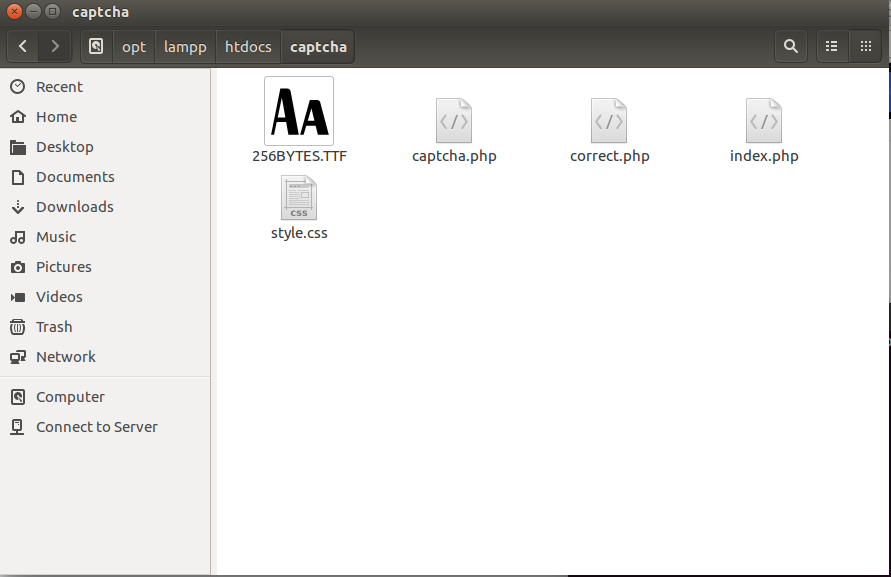Click the Computer drive icon in sidebar
This screenshot has width=891, height=577.
click(18, 397)
